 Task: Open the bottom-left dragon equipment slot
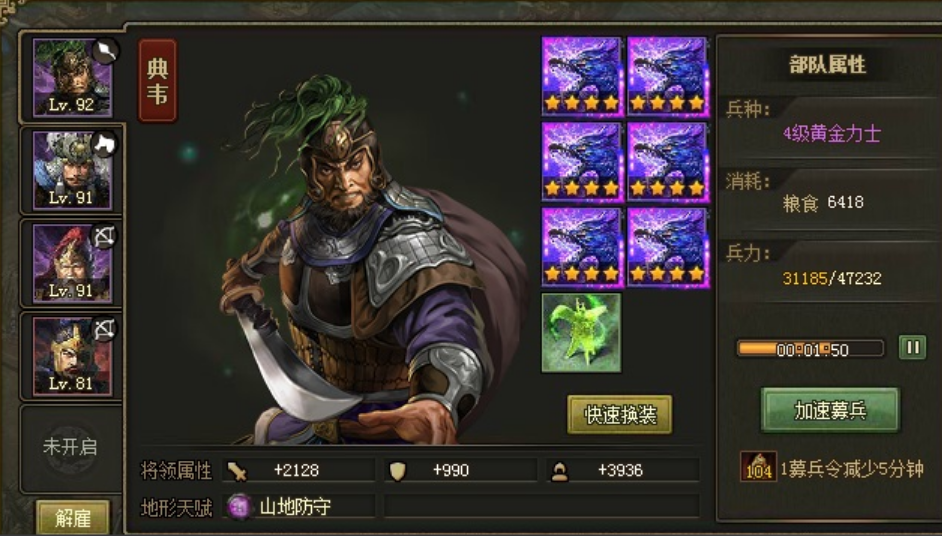[x=582, y=248]
